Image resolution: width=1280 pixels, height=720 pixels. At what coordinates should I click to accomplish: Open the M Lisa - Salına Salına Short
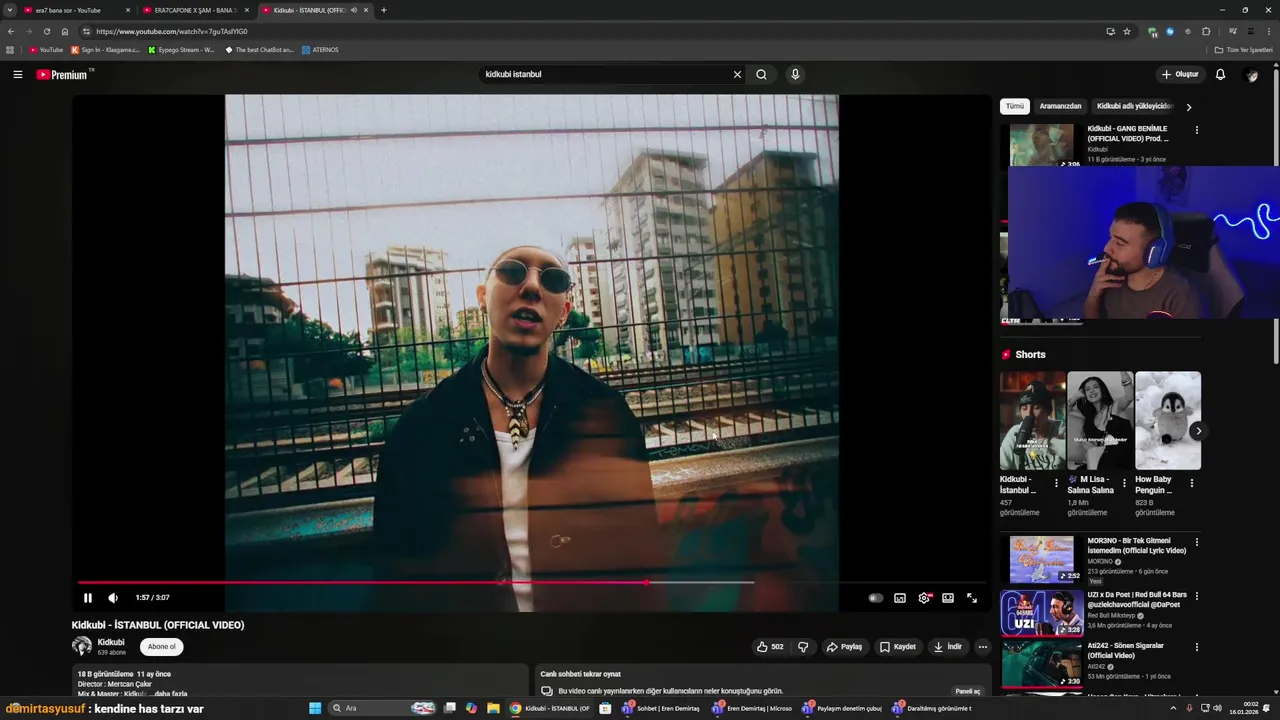coord(1100,420)
